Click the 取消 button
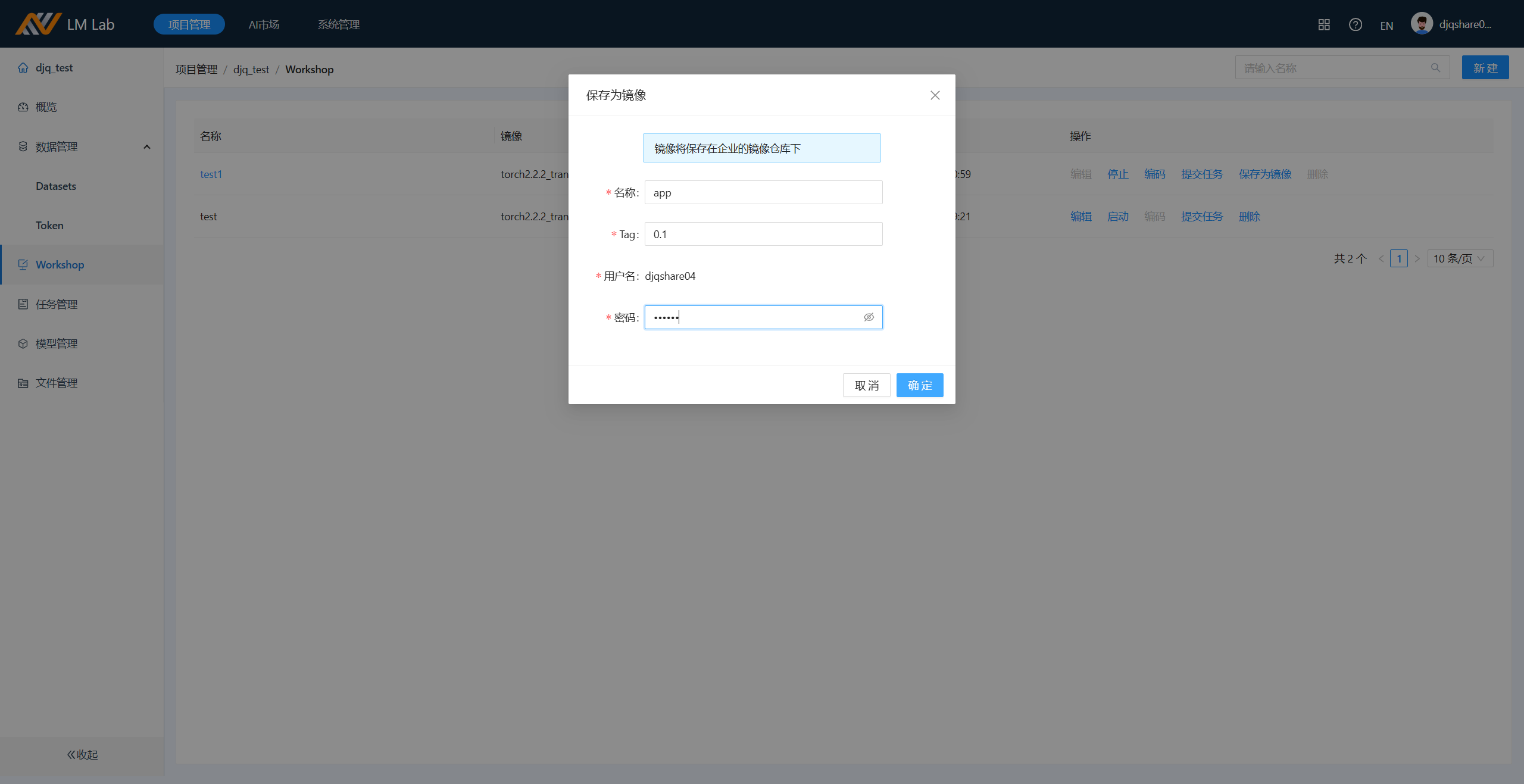The image size is (1524, 784). [x=866, y=385]
